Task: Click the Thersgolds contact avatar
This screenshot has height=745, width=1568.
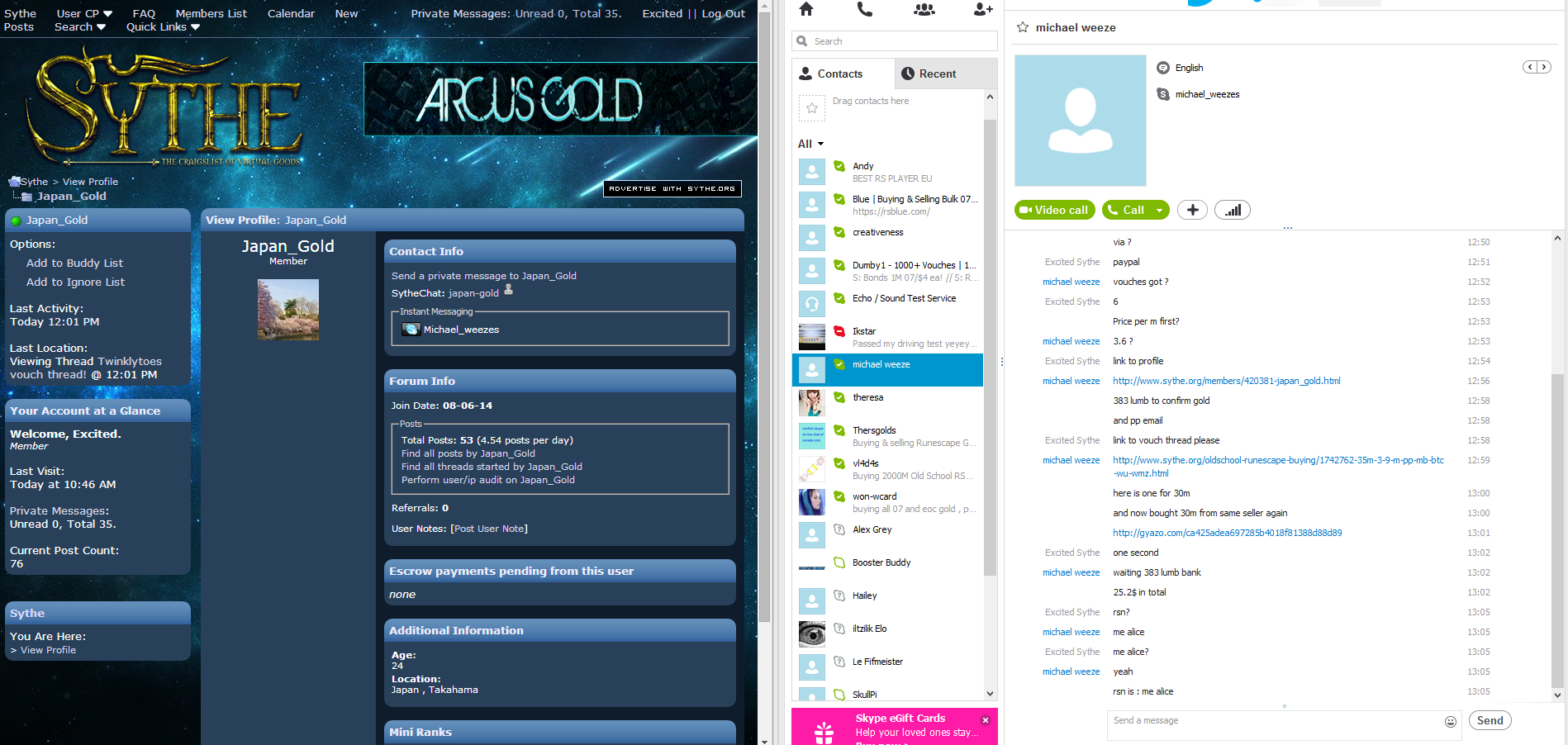Action: click(x=812, y=436)
